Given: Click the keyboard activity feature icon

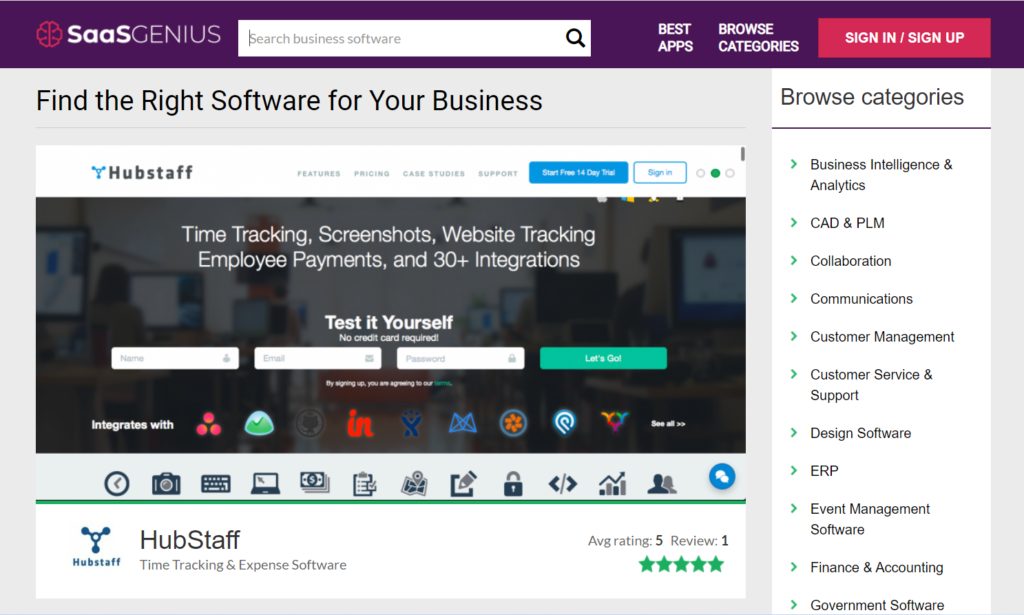Looking at the screenshot, I should coord(216,484).
